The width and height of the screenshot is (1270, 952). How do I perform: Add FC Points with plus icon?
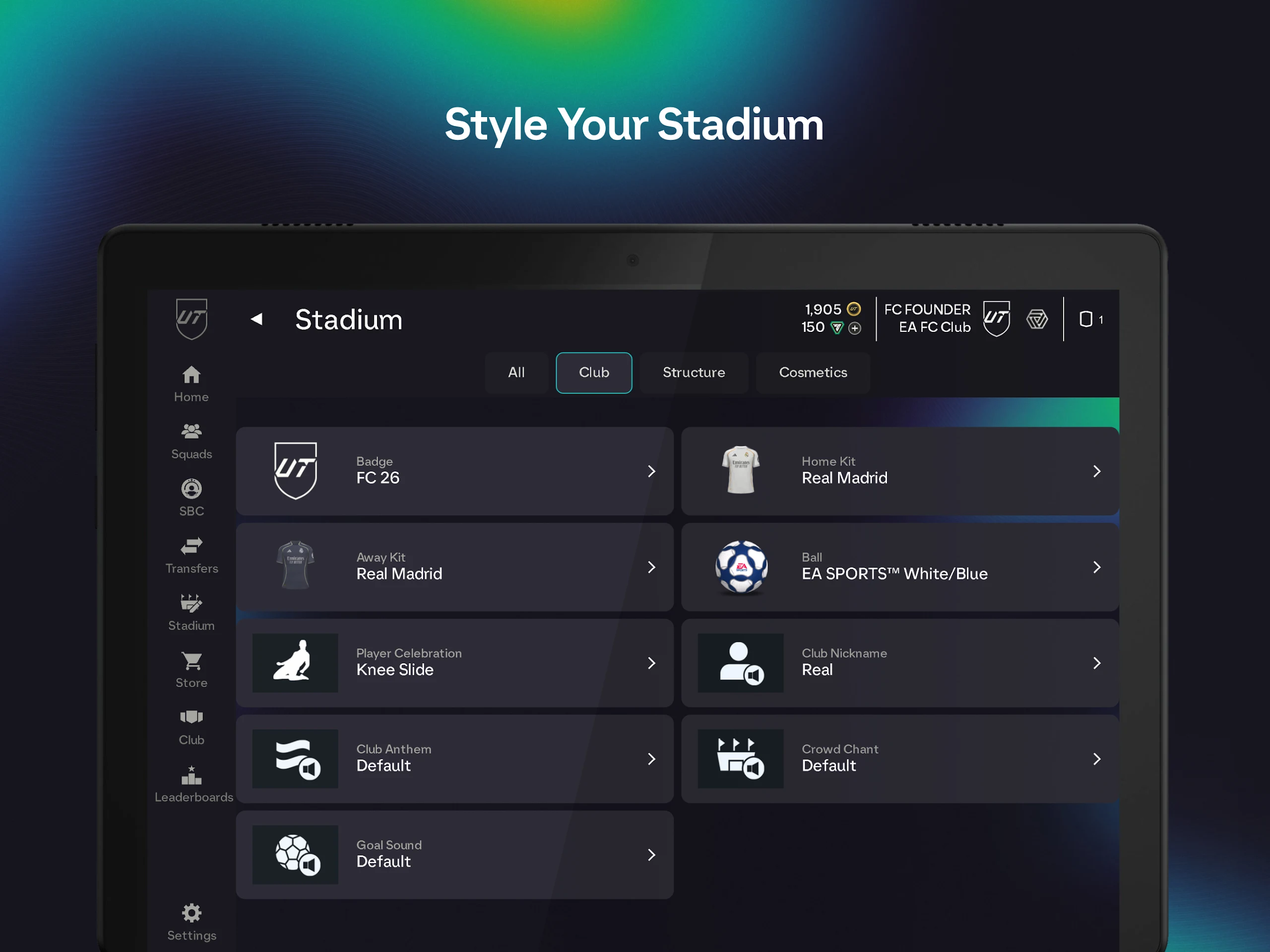tap(854, 328)
